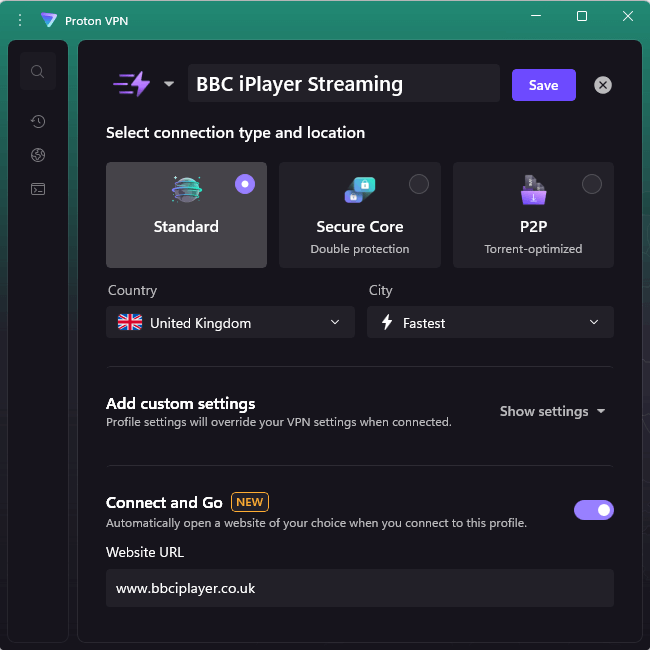Expand Show settings
650x650 pixels.
coord(552,411)
